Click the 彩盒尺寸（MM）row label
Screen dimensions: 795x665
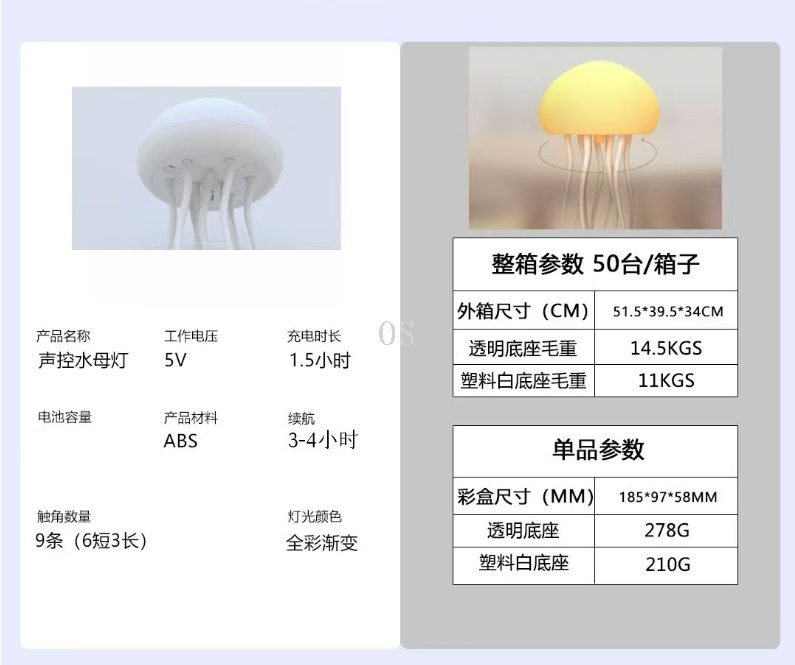524,496
